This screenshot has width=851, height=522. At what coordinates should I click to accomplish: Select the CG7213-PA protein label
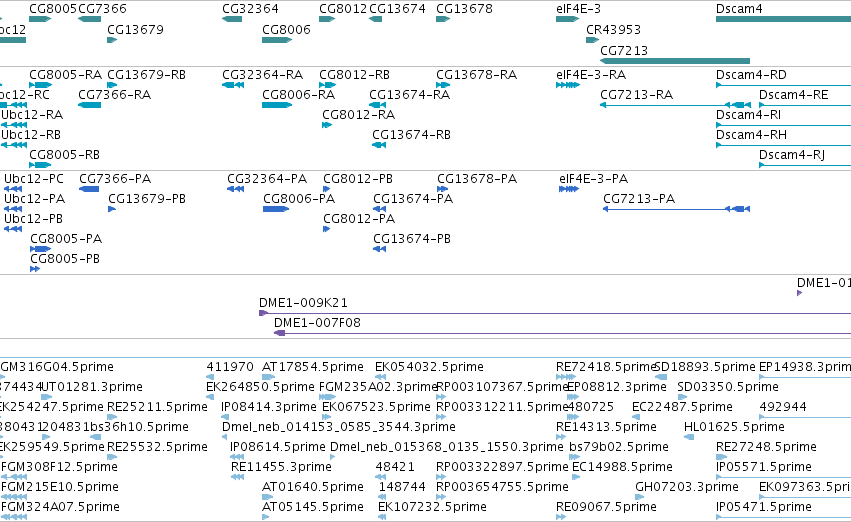coord(639,199)
